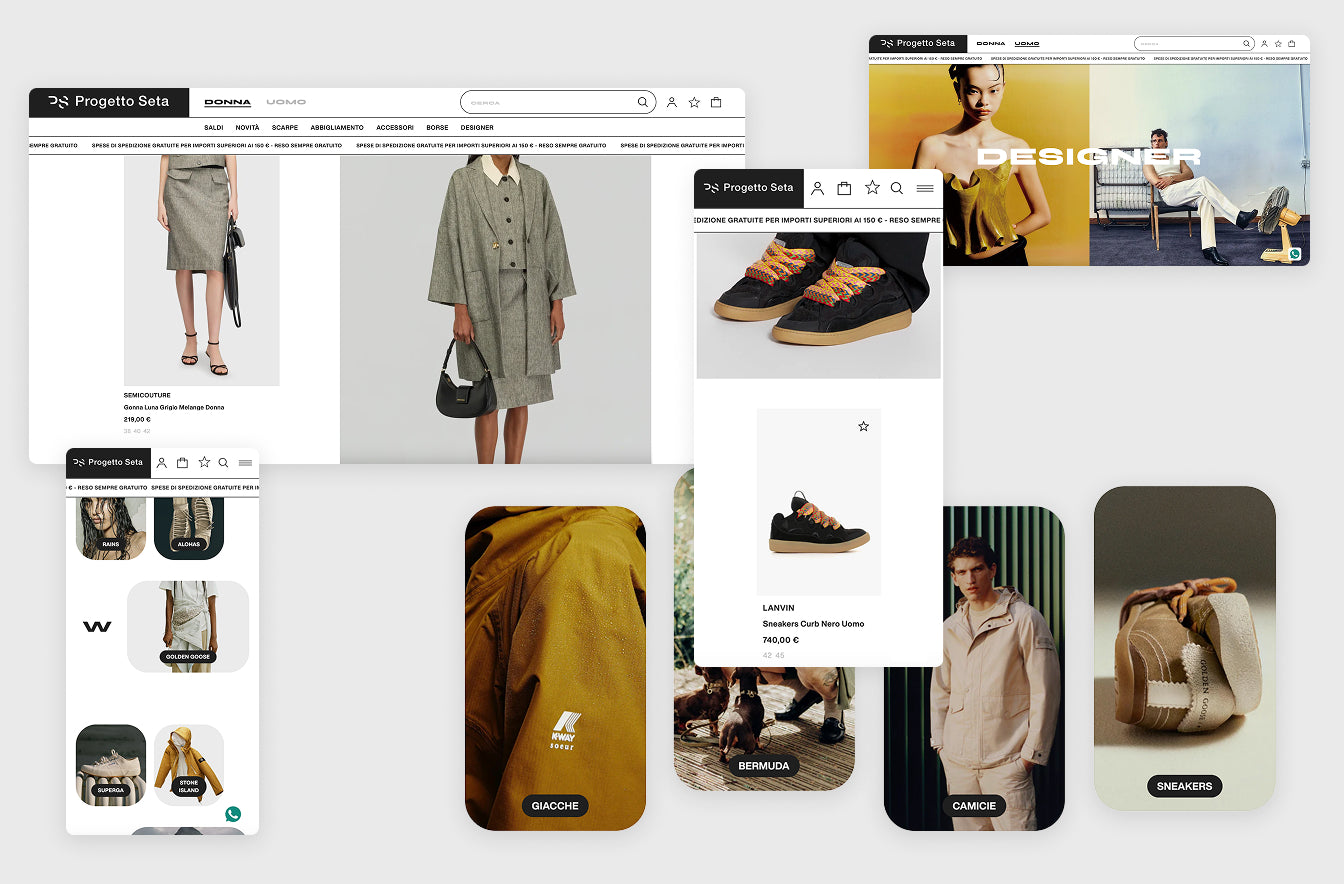
Task: Select DONNA tab in Designer banner window
Action: (x=991, y=44)
